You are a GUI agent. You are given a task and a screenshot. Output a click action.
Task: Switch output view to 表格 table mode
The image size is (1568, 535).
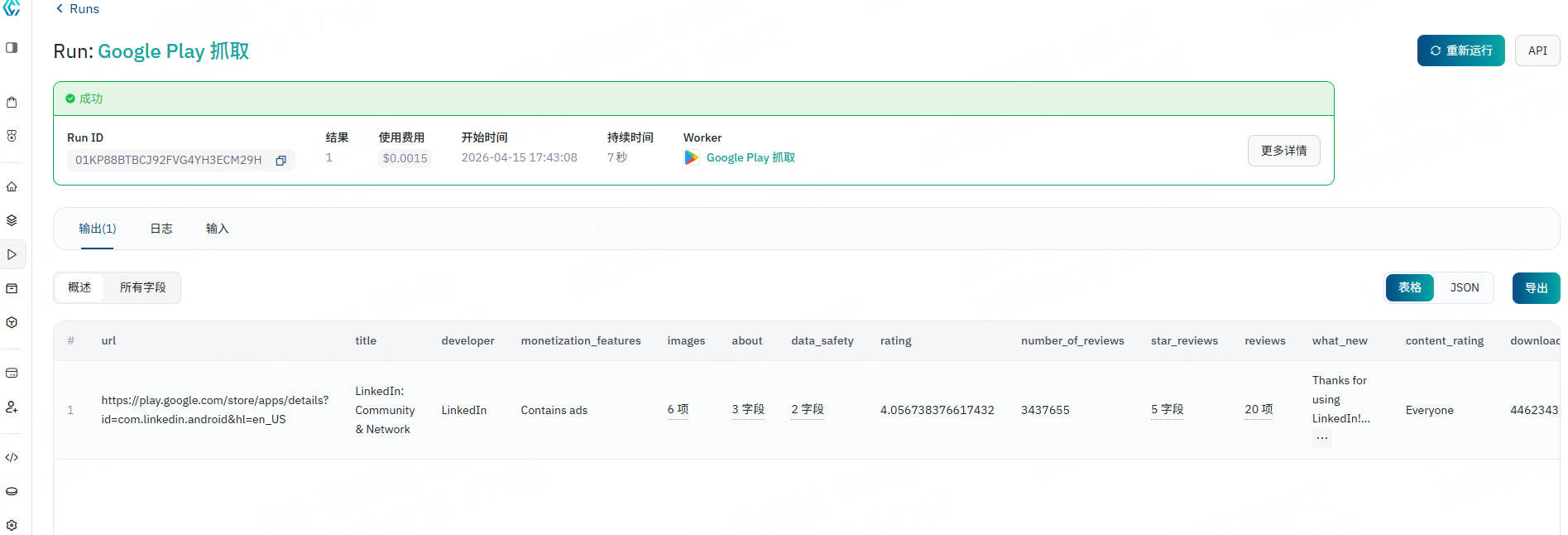point(1409,288)
